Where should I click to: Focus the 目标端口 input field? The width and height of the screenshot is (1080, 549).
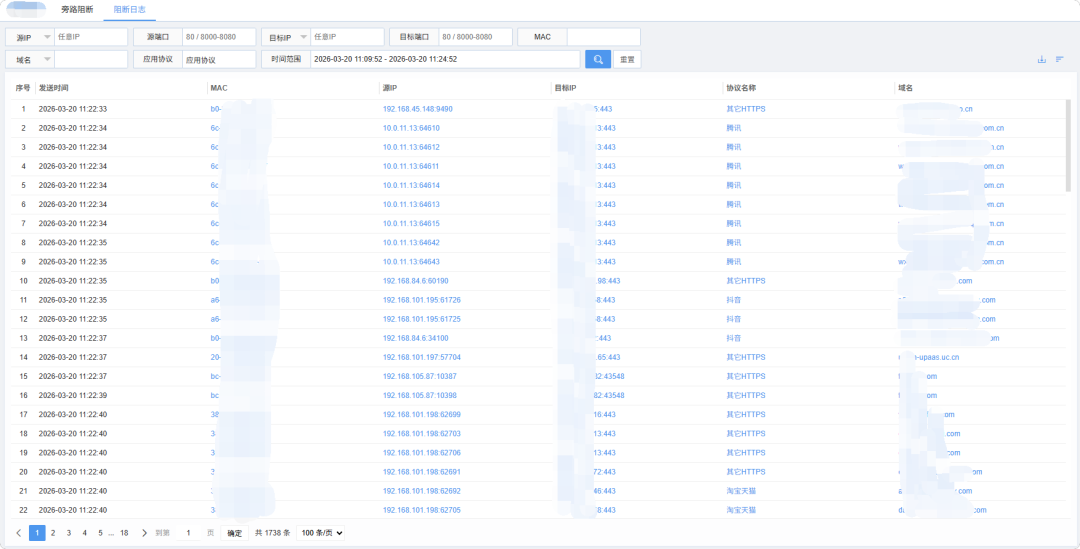[475, 37]
